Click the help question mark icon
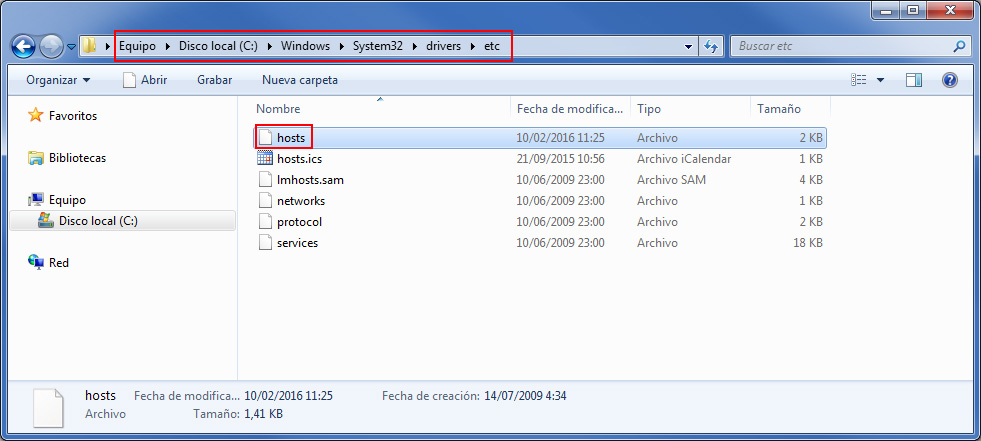This screenshot has width=981, height=441. point(950,80)
